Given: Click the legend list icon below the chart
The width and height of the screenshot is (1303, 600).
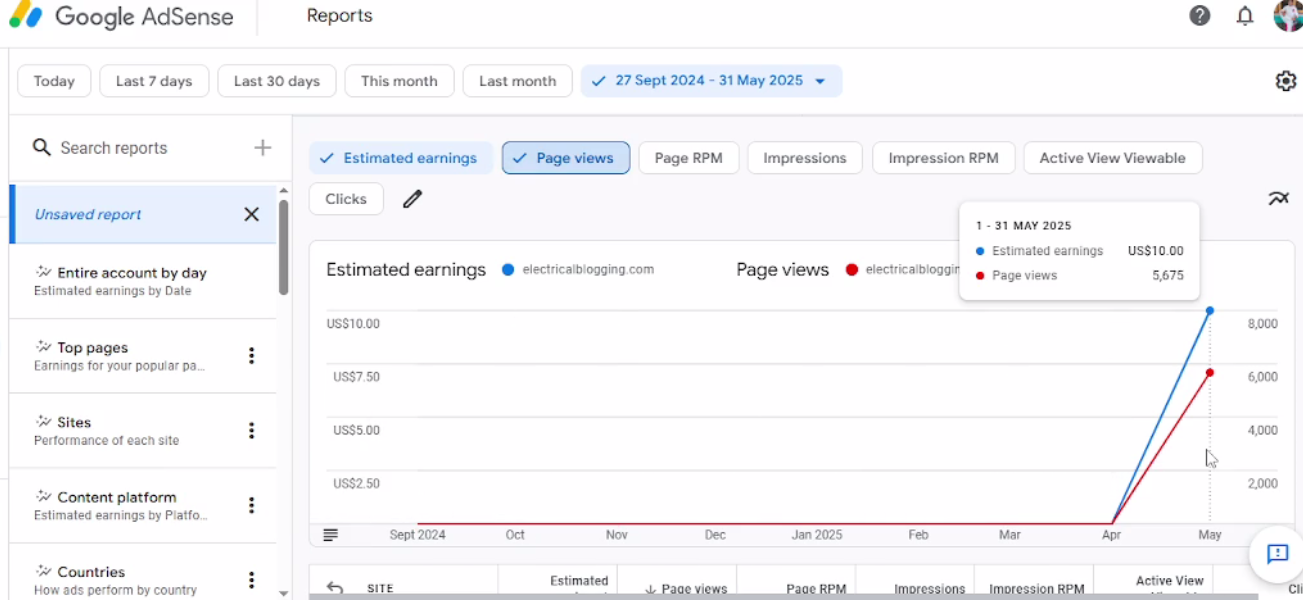Looking at the screenshot, I should [331, 535].
